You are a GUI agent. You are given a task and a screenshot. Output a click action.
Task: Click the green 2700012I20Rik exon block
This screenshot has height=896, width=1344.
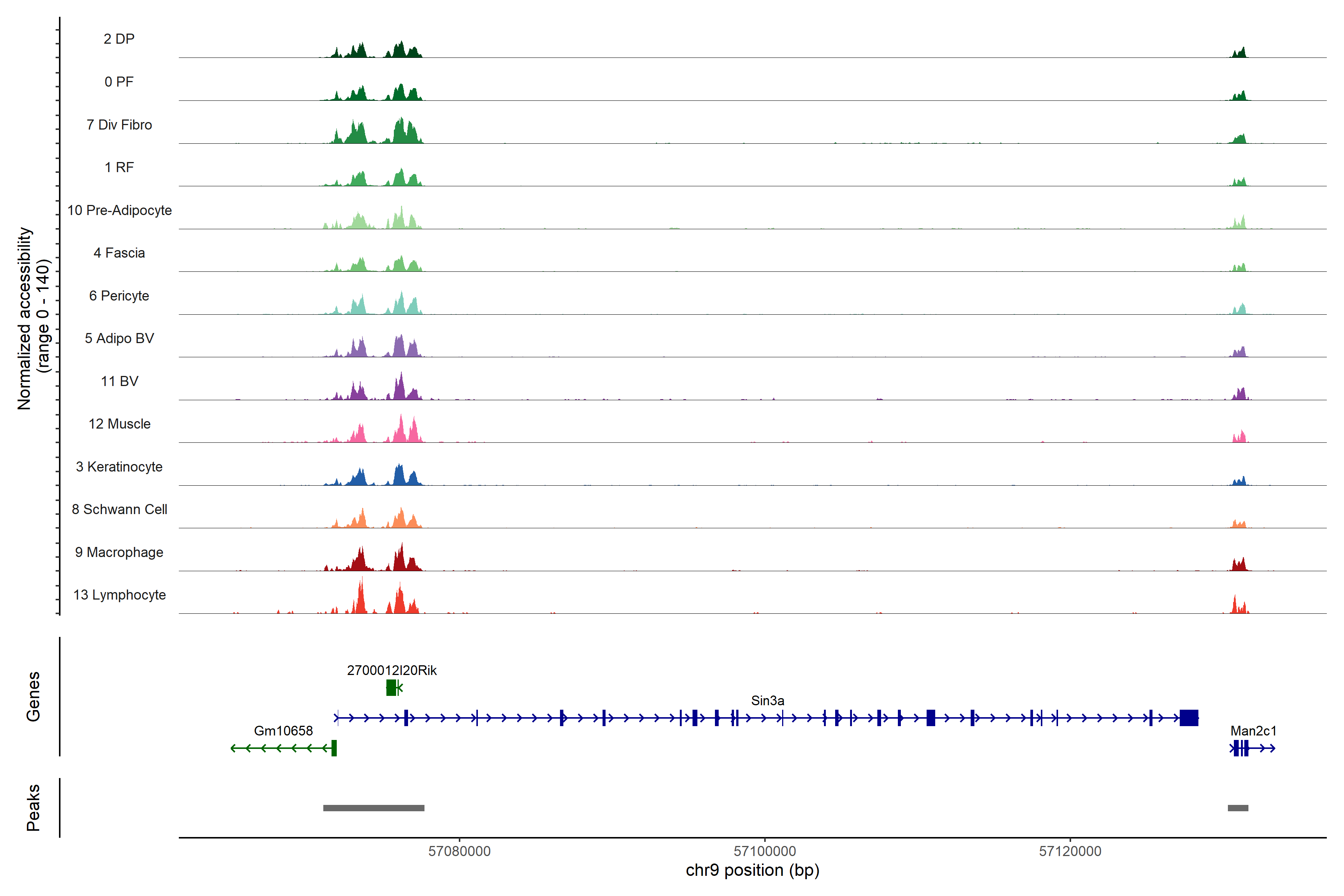click(391, 688)
